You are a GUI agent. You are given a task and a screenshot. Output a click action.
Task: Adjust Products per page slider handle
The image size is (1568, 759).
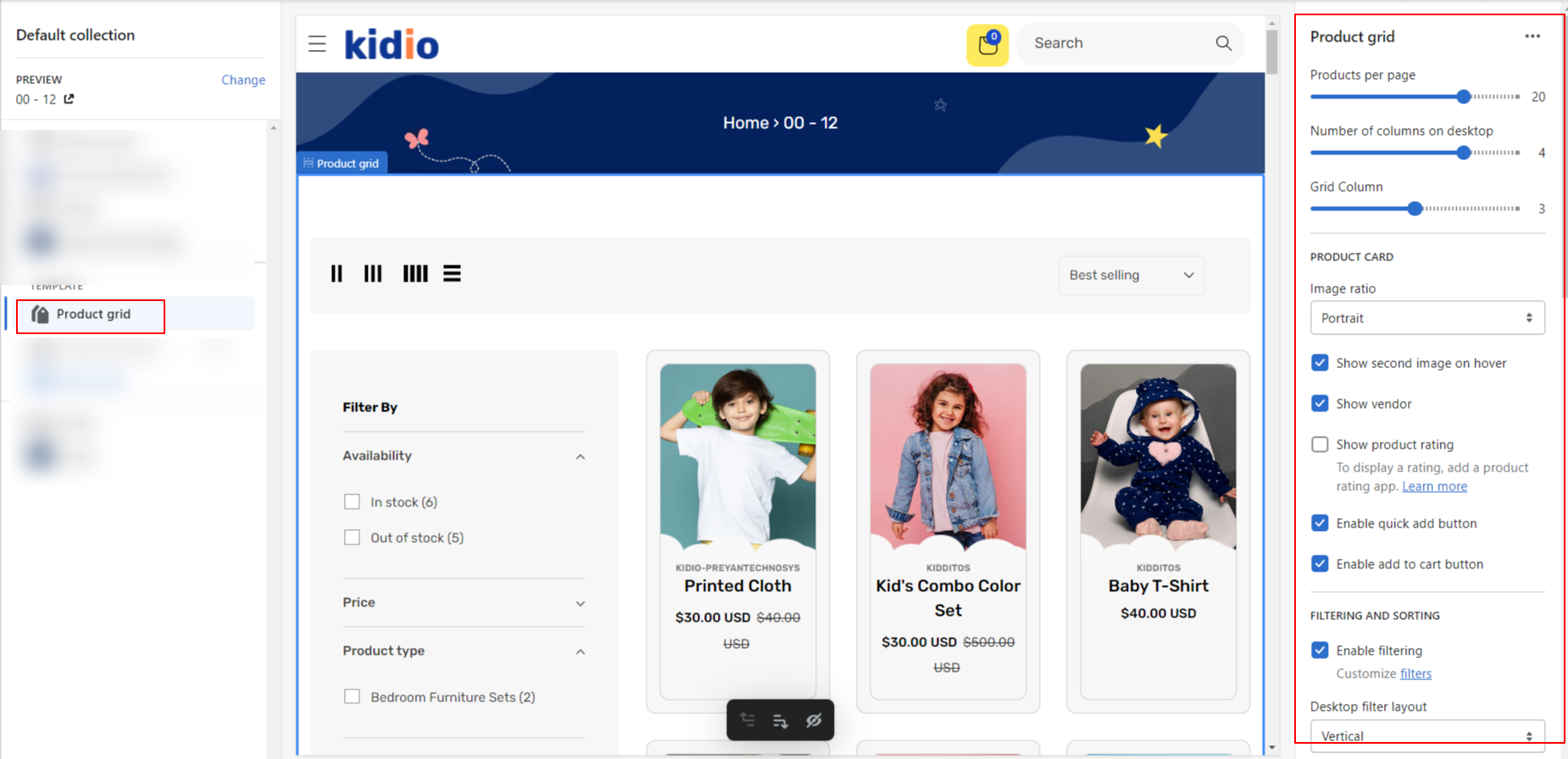pos(1464,97)
